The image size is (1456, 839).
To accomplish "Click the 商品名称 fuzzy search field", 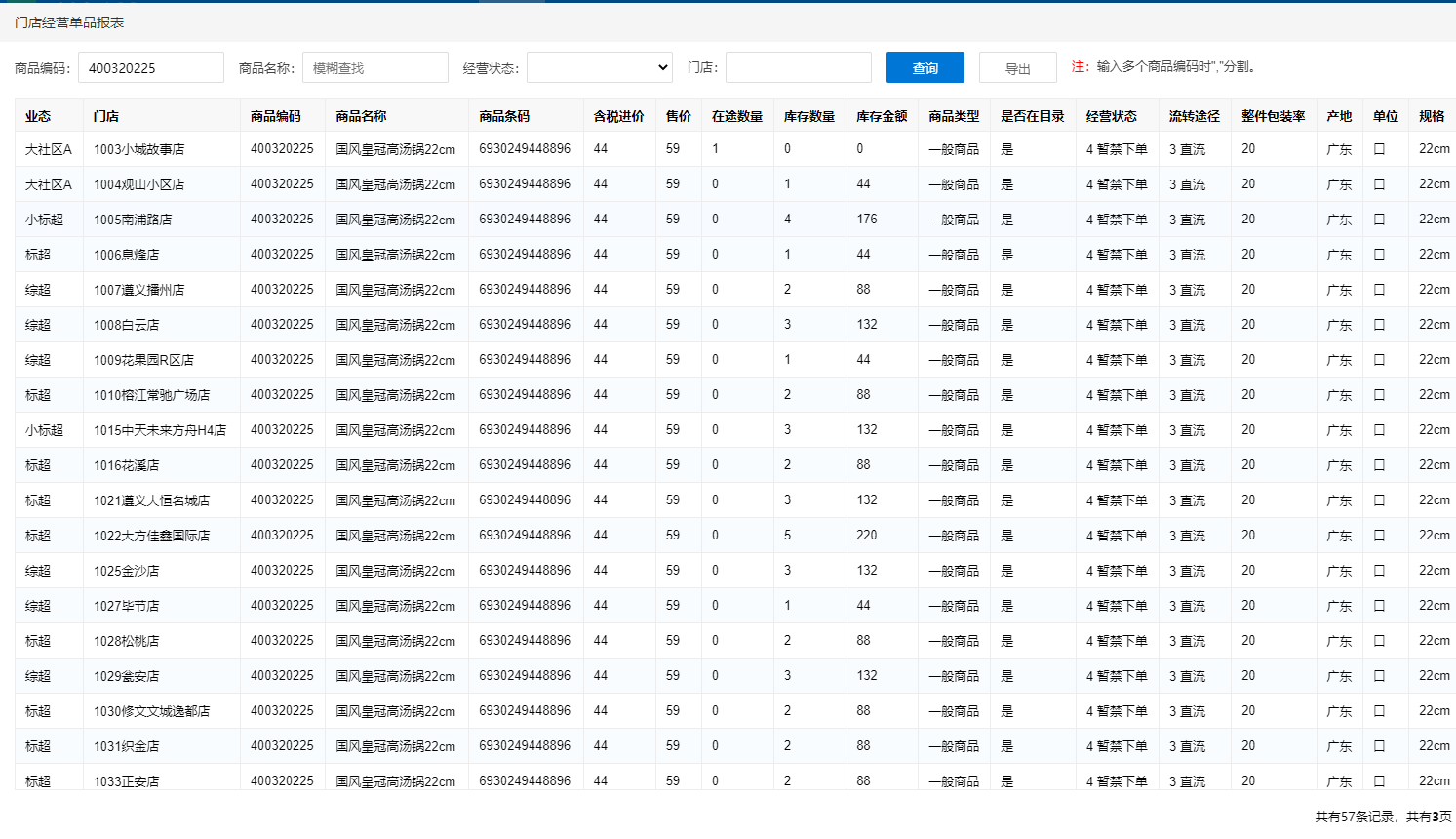I will (x=374, y=68).
